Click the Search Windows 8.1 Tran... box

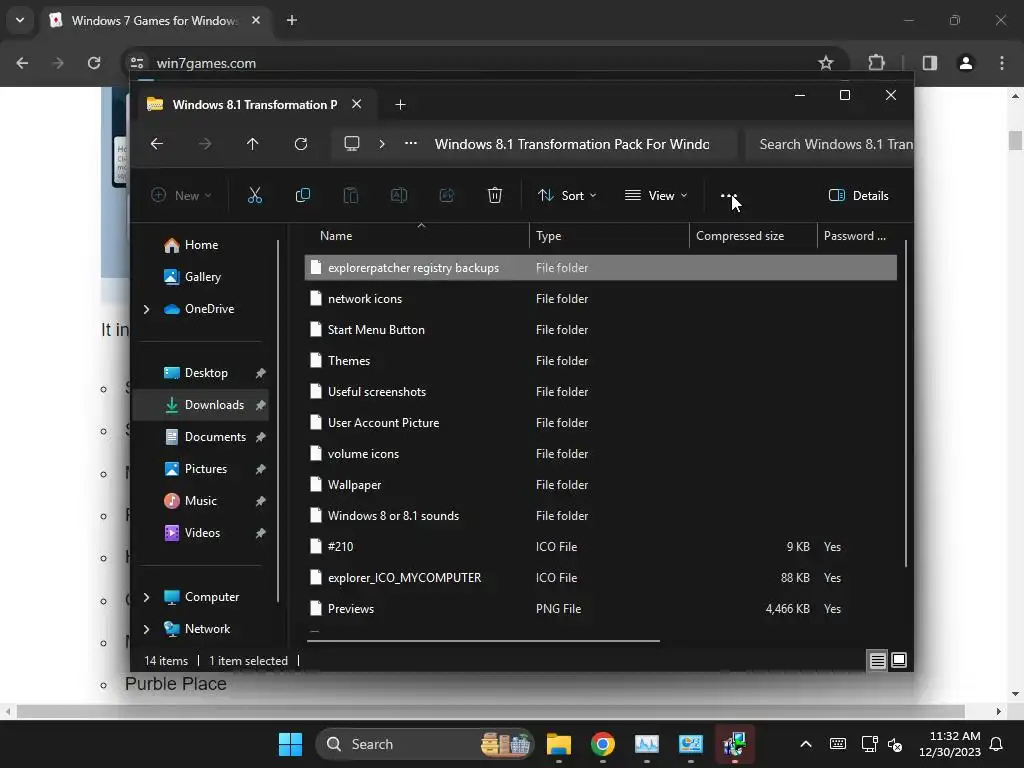(x=829, y=144)
